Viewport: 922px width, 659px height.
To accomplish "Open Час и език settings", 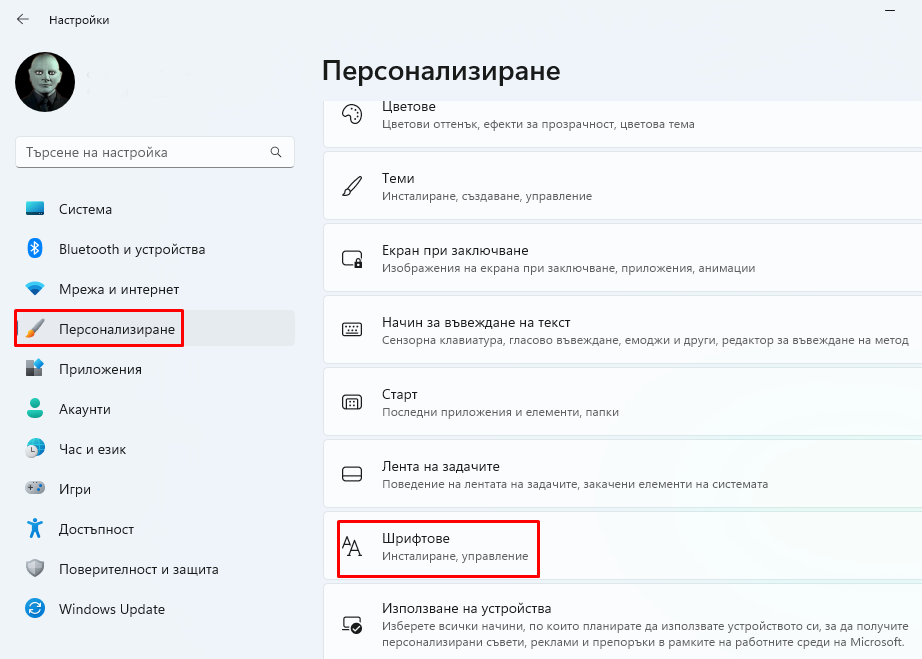I will point(155,449).
